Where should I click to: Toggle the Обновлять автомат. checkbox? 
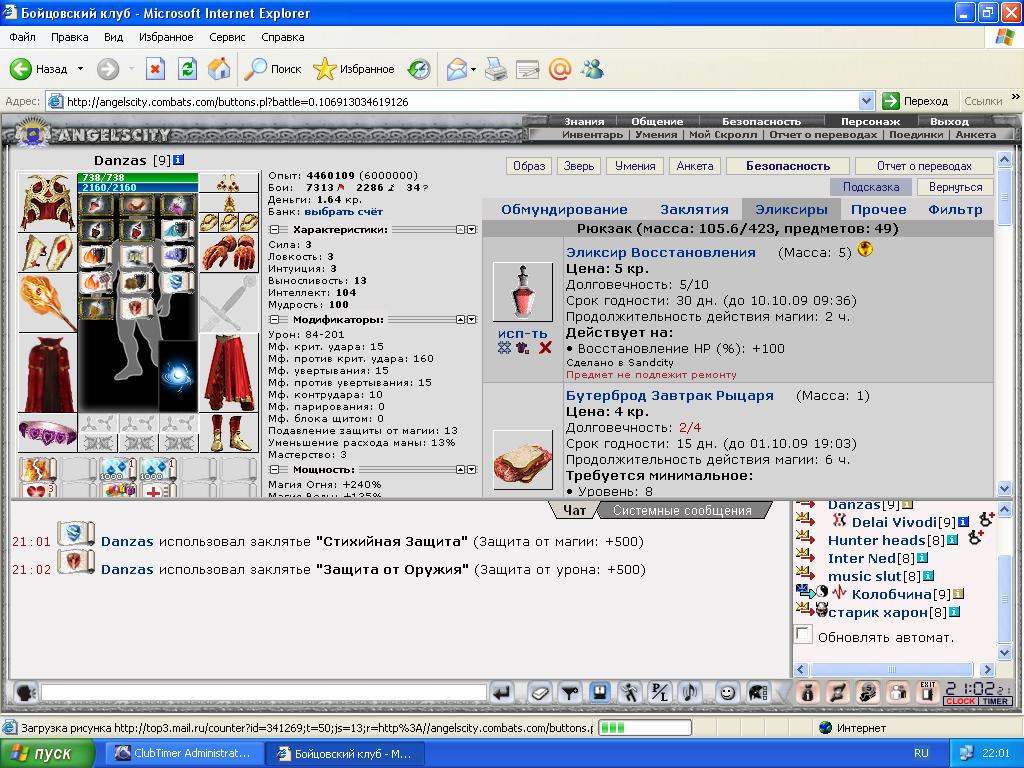(x=803, y=635)
